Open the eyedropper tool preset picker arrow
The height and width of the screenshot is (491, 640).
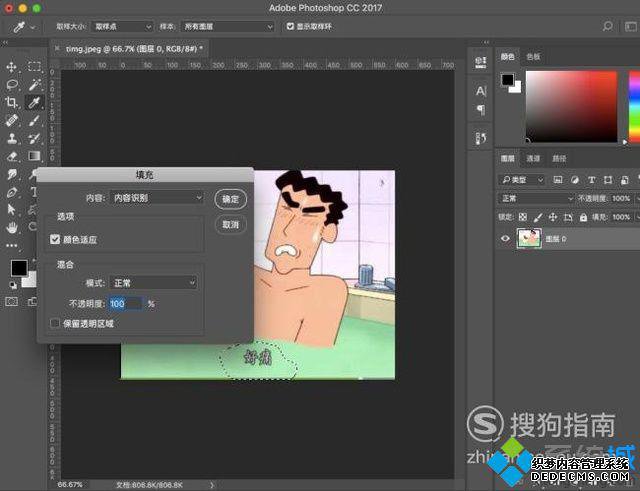33,27
